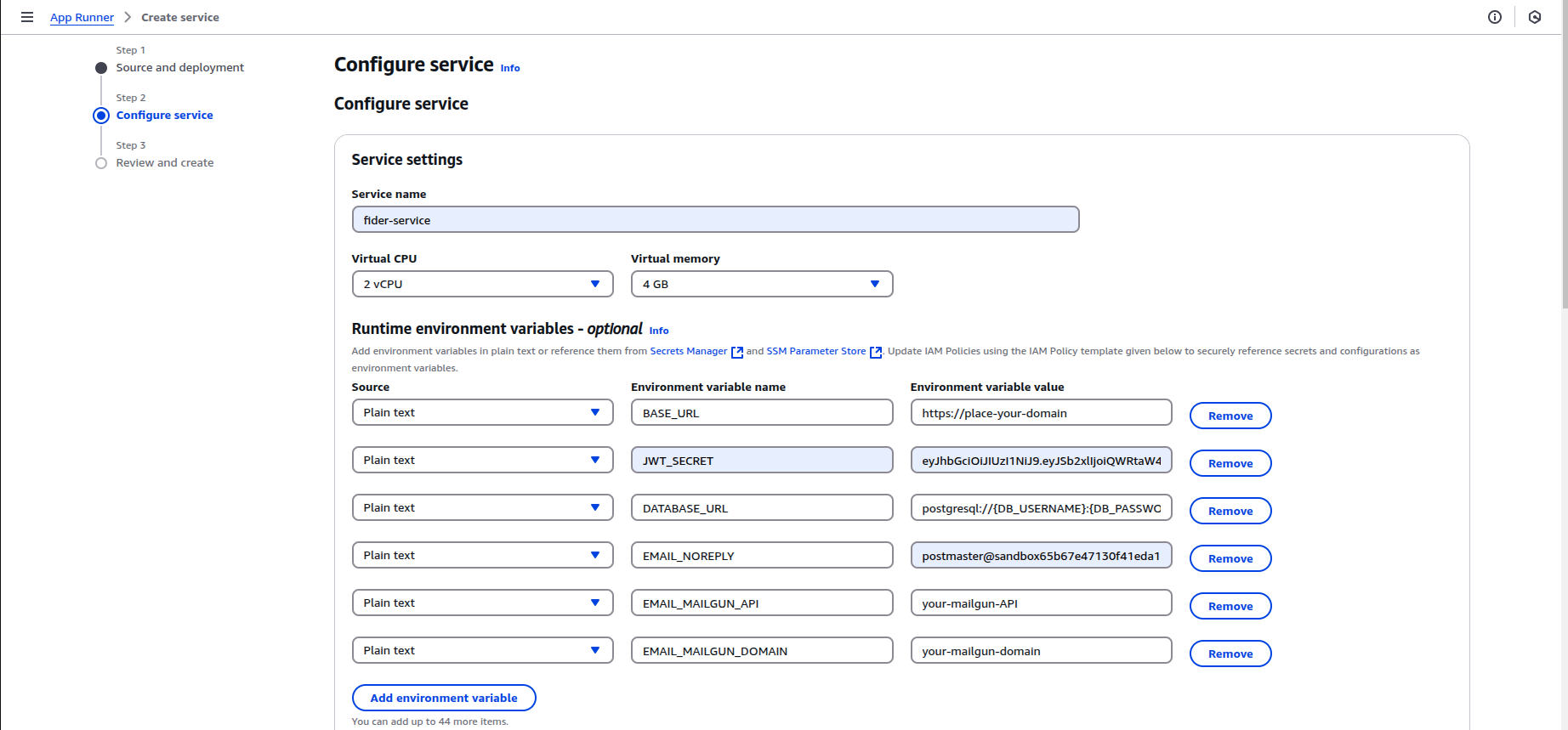This screenshot has width=1568, height=730.
Task: Open the hamburger navigation menu
Action: tap(27, 17)
